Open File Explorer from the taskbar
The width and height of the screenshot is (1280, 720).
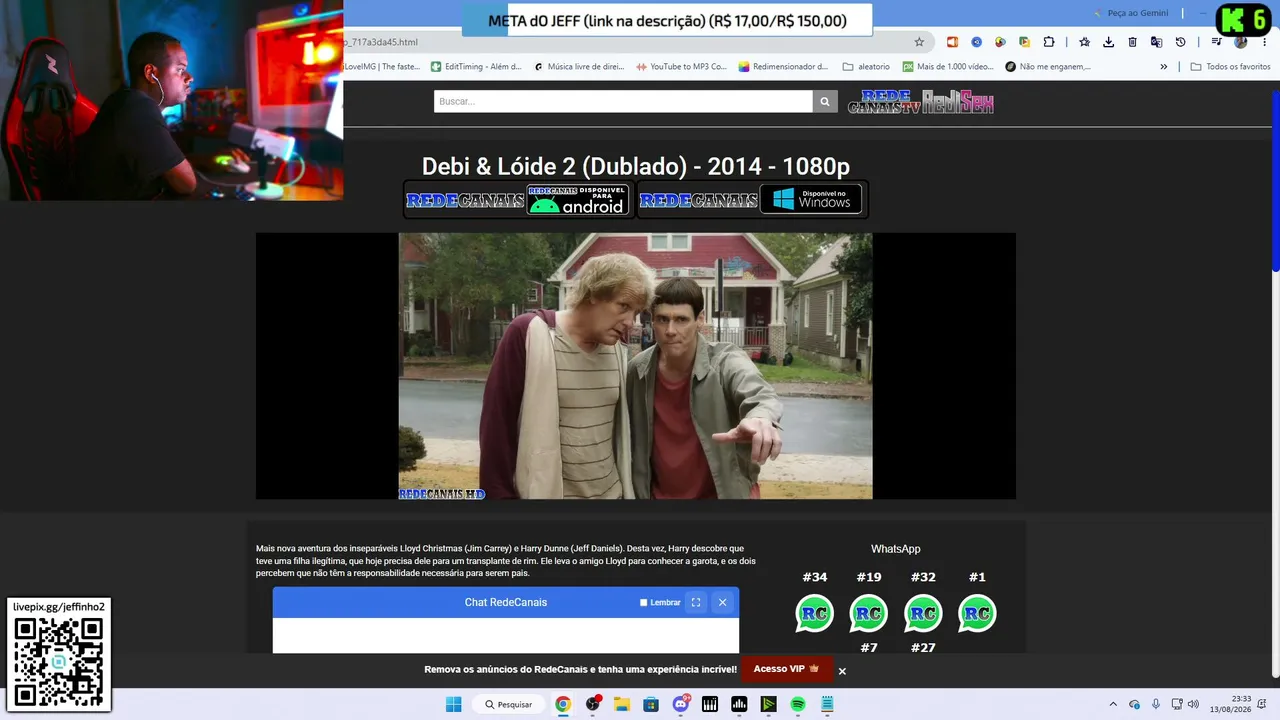click(x=621, y=704)
